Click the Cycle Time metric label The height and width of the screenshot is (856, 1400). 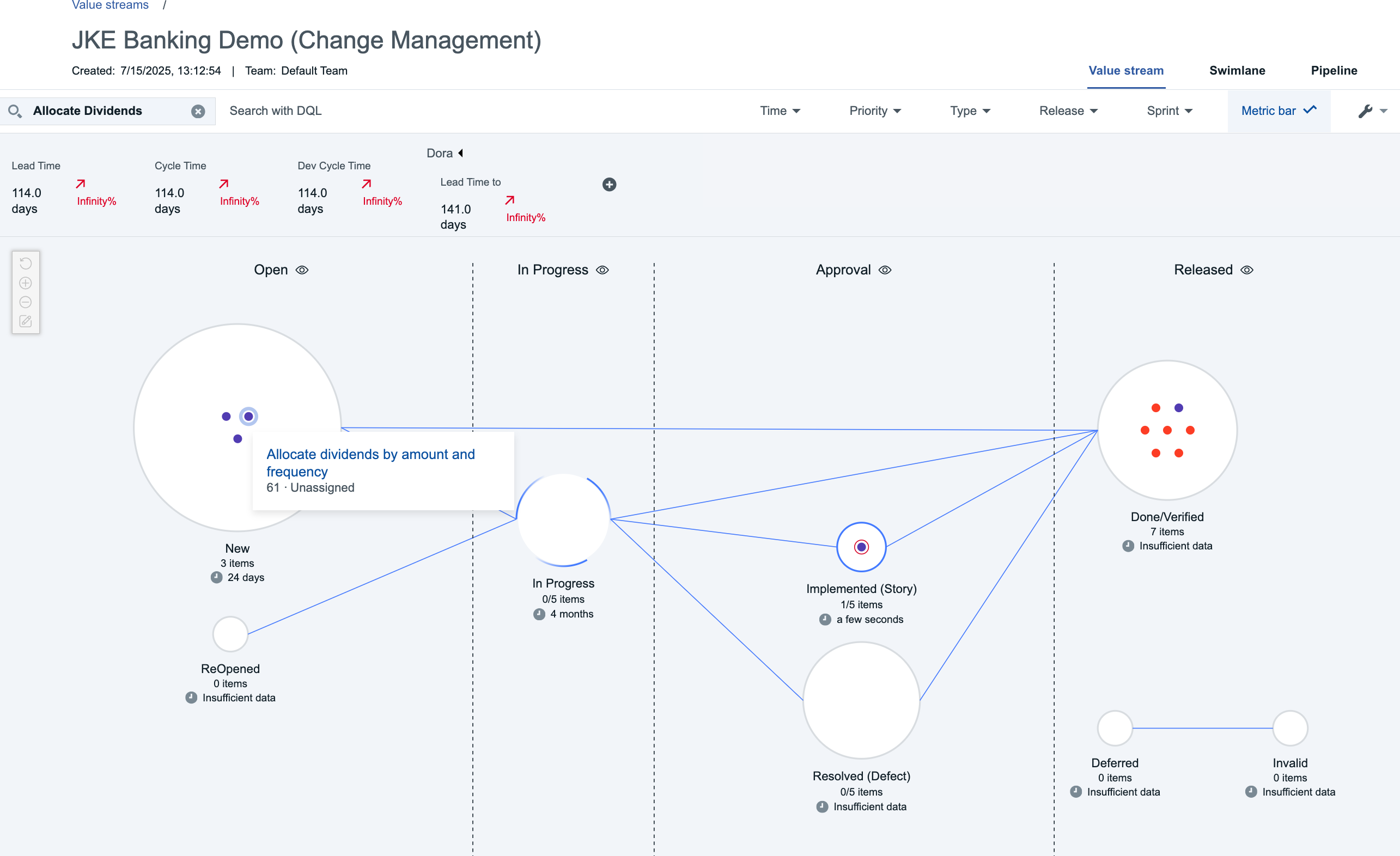pos(180,166)
